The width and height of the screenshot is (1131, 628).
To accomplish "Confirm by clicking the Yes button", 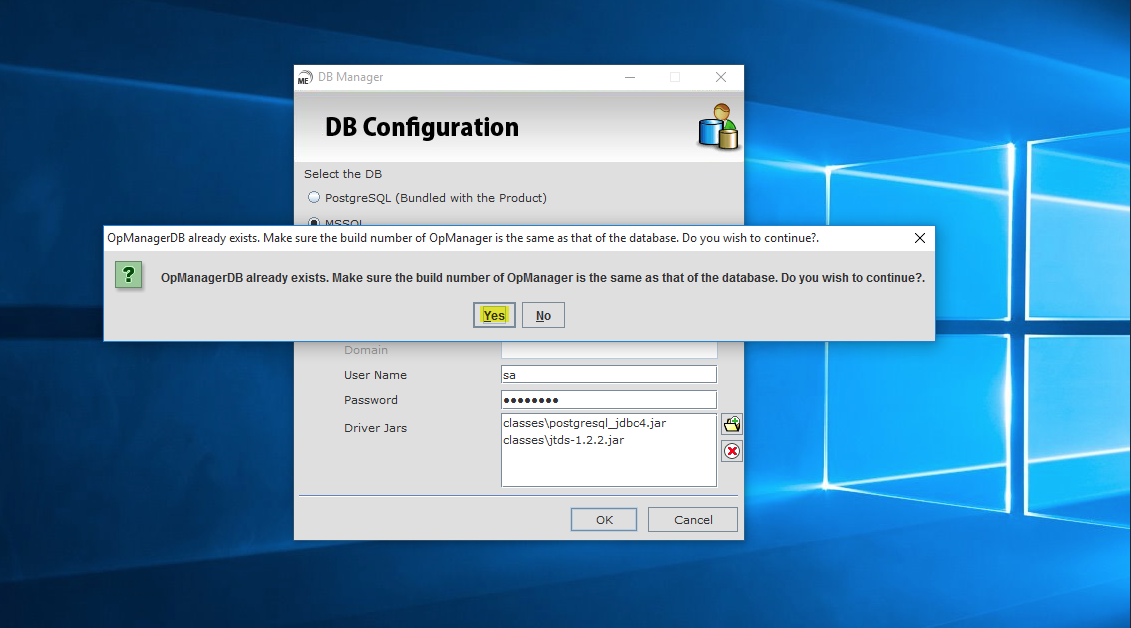I will (494, 315).
